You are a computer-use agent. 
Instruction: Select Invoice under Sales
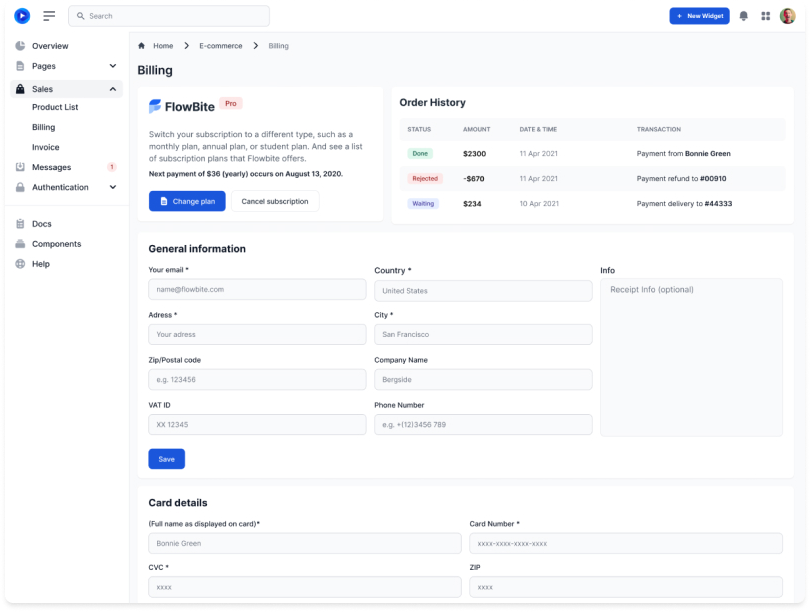click(x=45, y=147)
